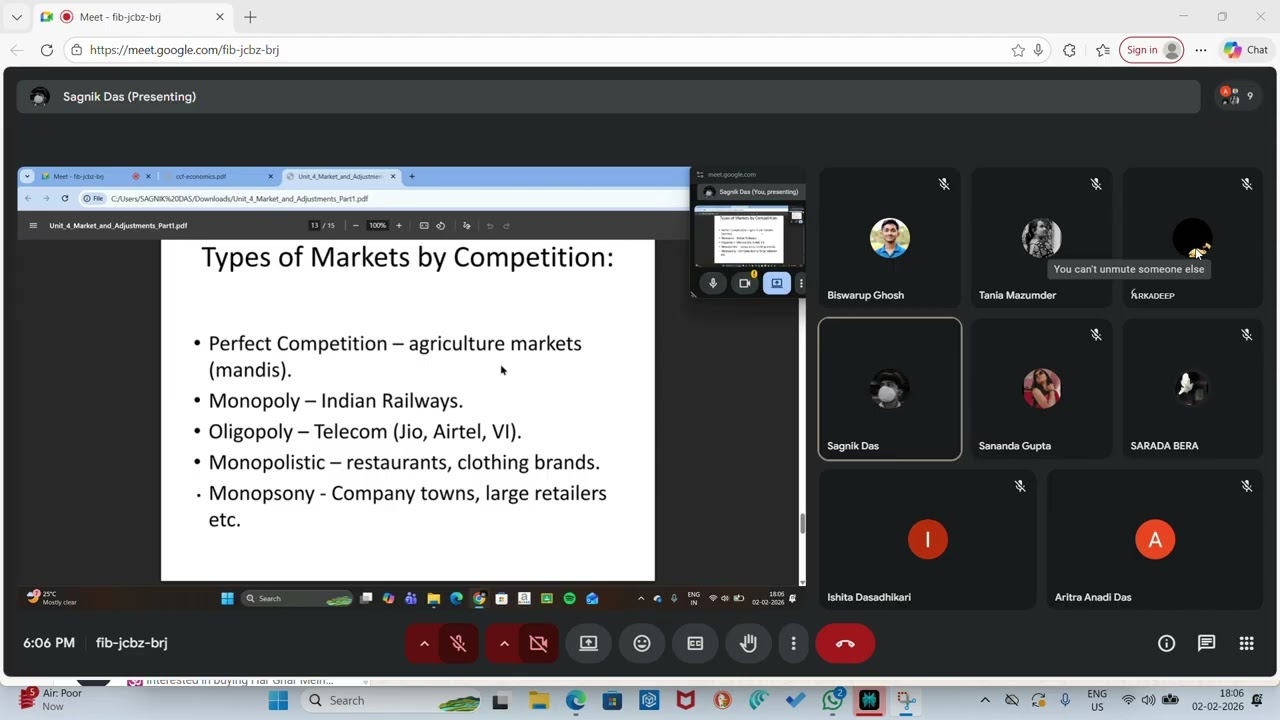
Task: Refresh the Meet page in Edge
Action: [46, 50]
